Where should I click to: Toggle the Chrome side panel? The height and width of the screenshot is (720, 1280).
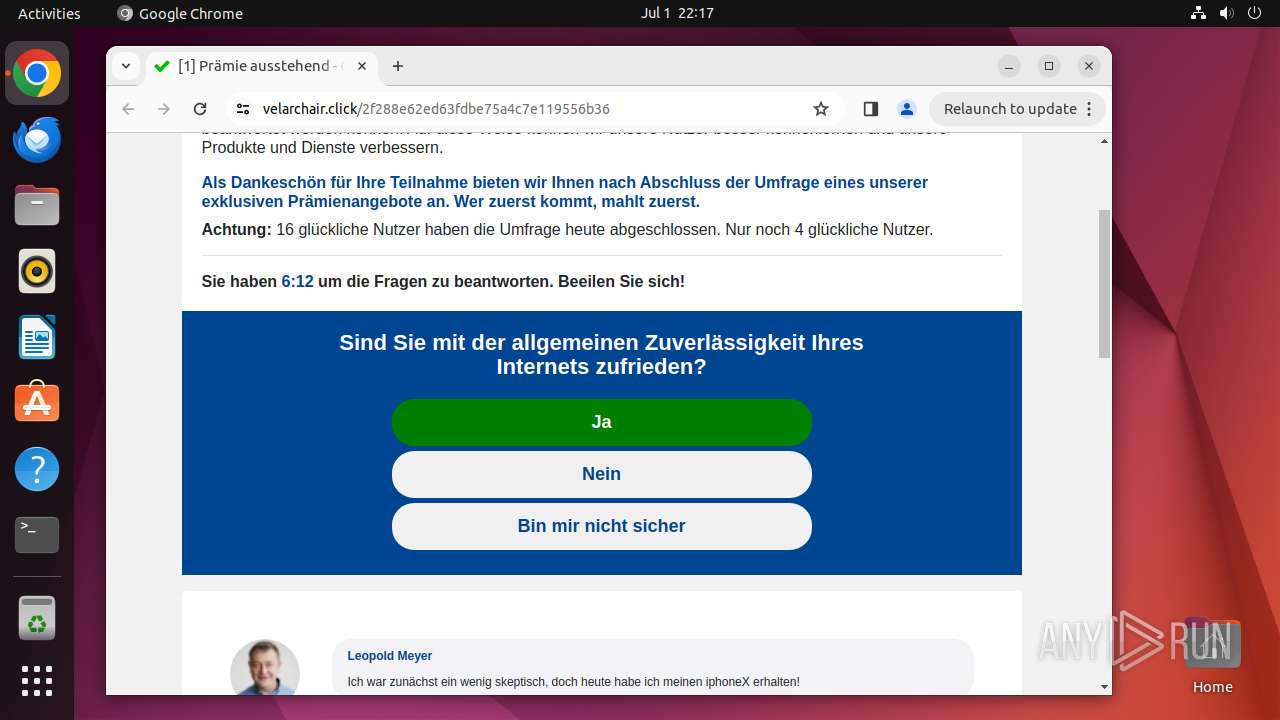870,109
